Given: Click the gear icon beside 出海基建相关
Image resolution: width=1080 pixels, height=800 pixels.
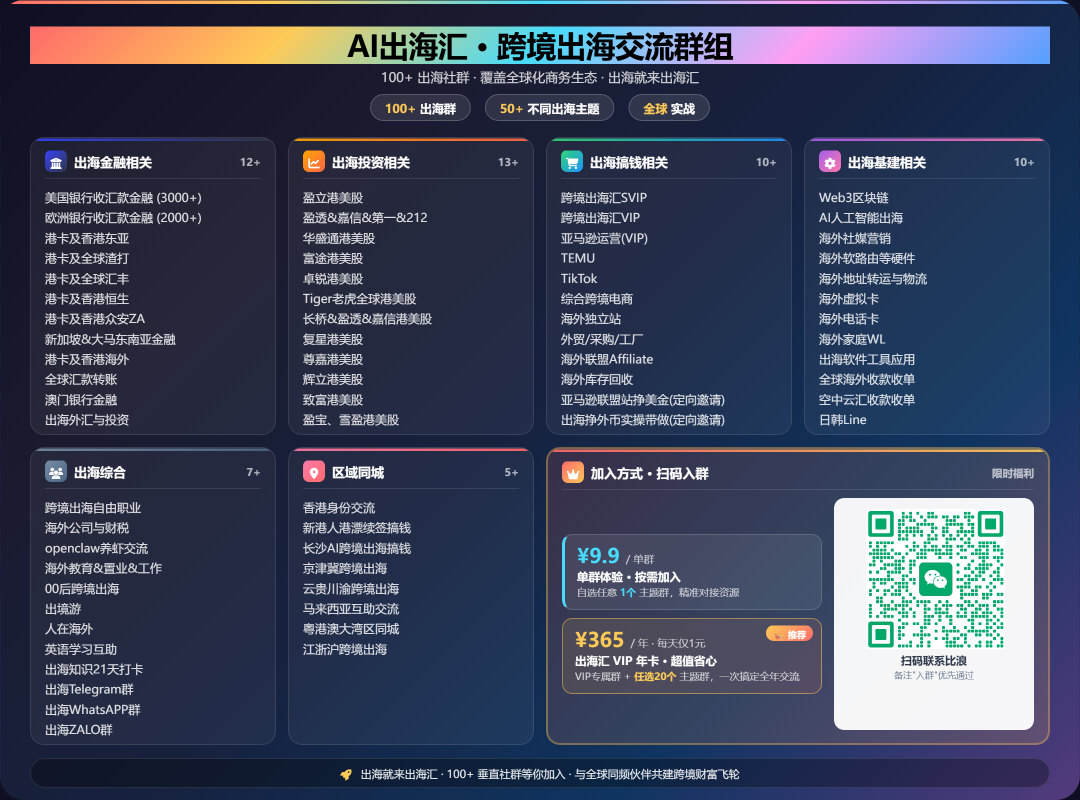Looking at the screenshot, I should coord(829,162).
